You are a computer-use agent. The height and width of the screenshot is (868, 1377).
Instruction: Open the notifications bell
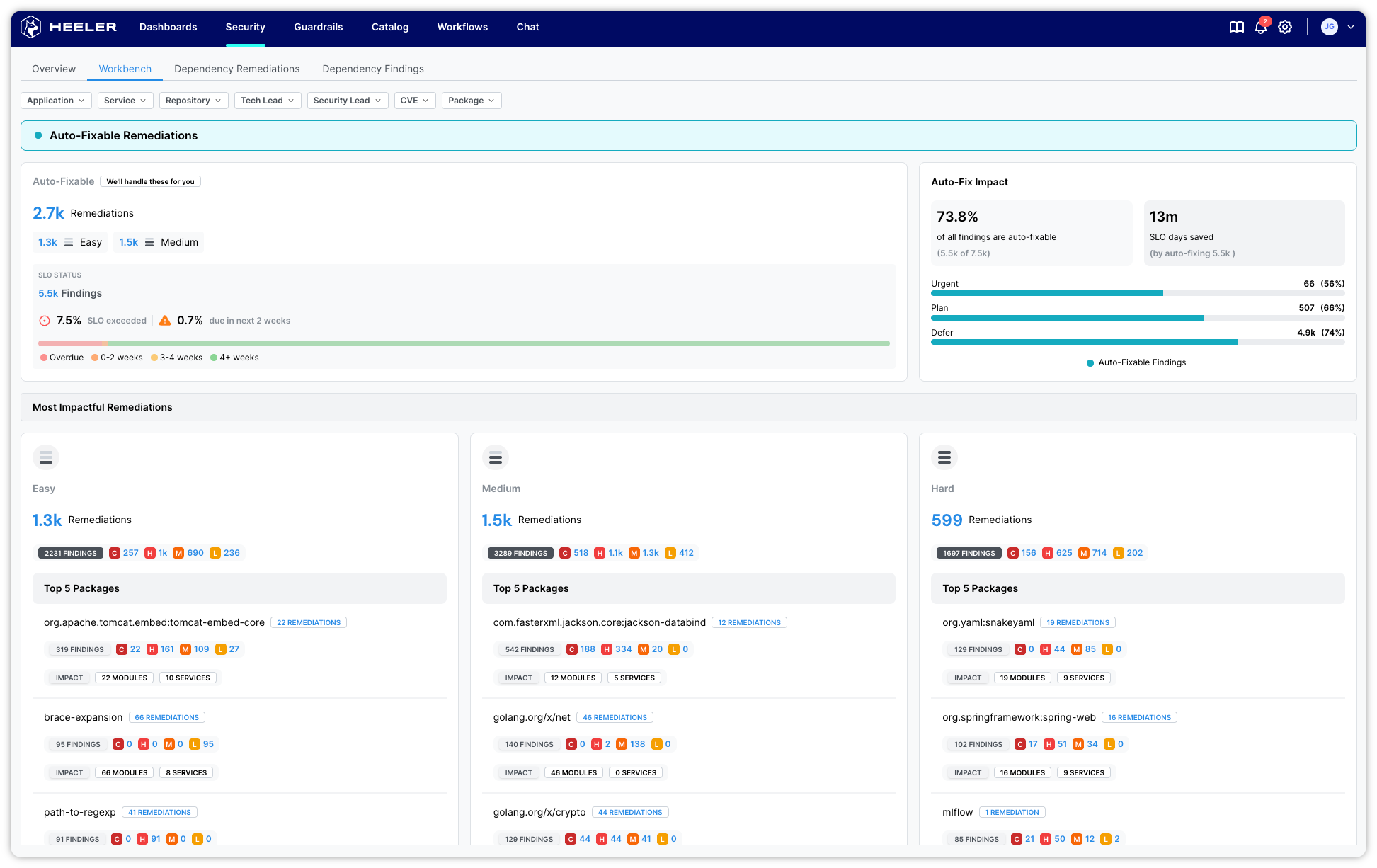point(1260,28)
